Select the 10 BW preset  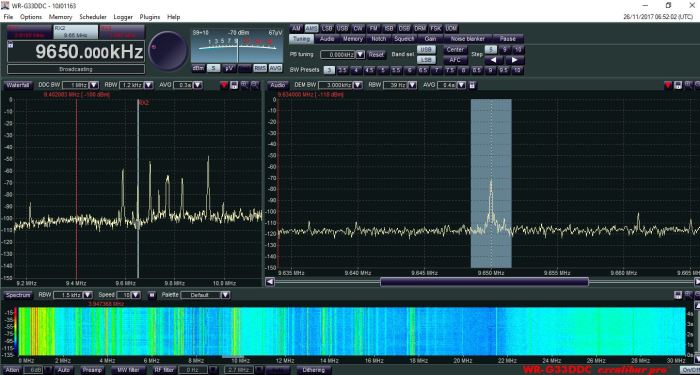click(517, 70)
